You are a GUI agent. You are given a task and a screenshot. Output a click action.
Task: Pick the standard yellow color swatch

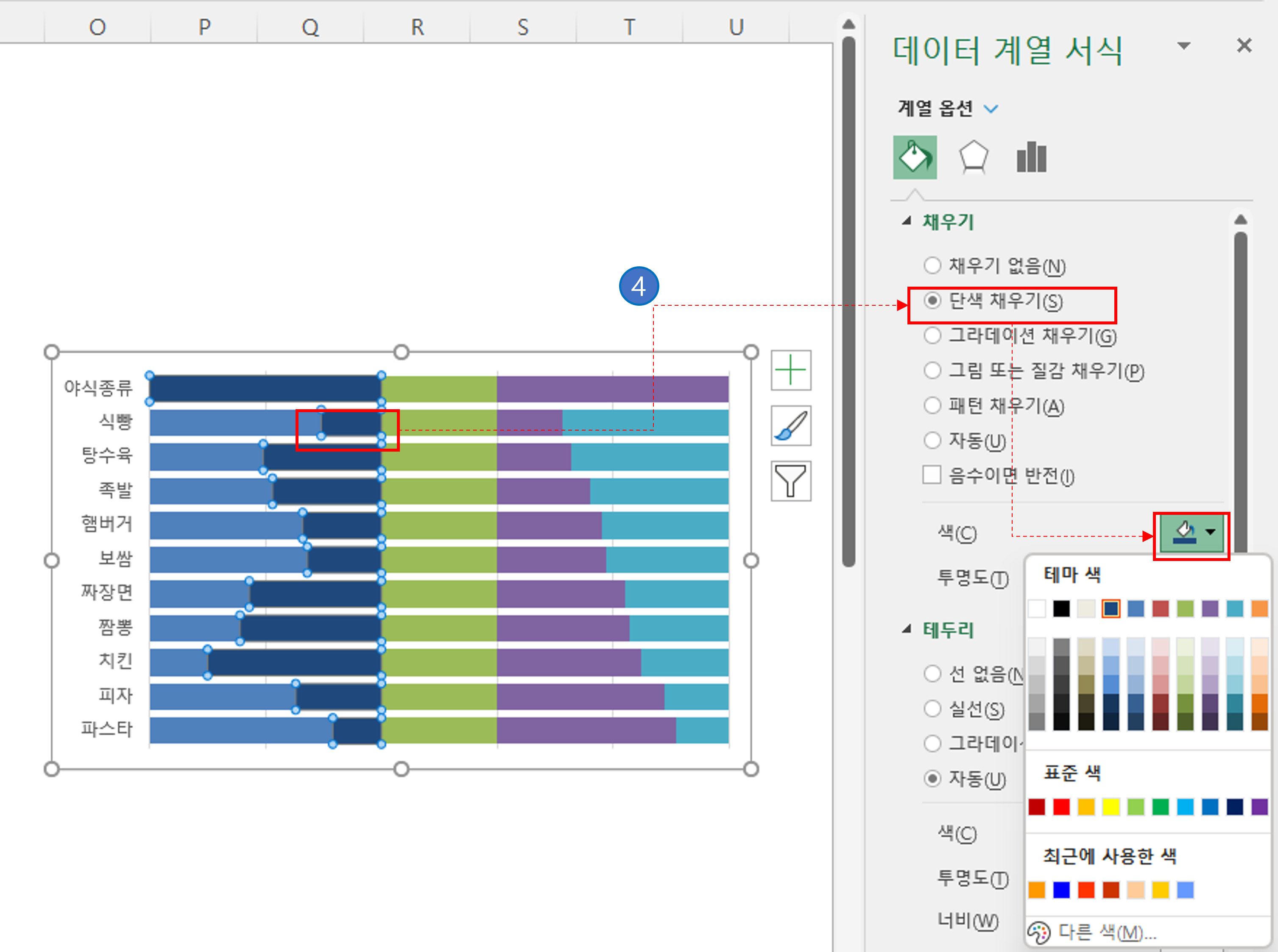(1111, 807)
